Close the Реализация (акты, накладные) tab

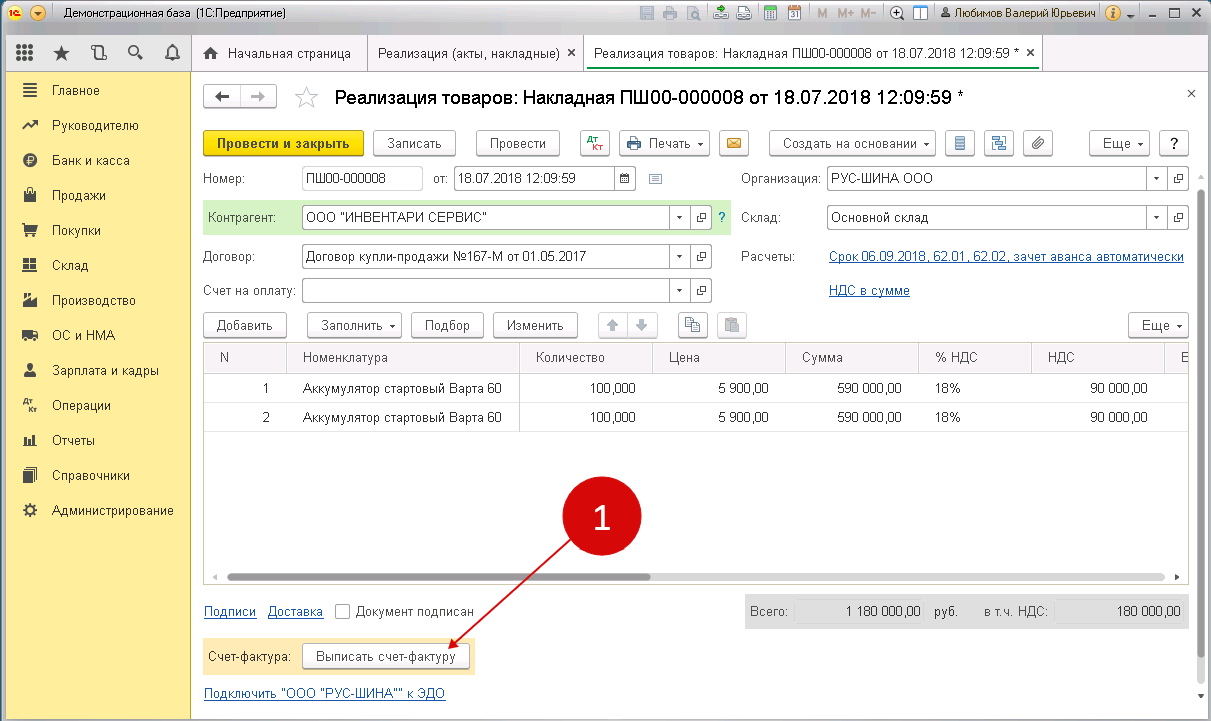point(571,53)
